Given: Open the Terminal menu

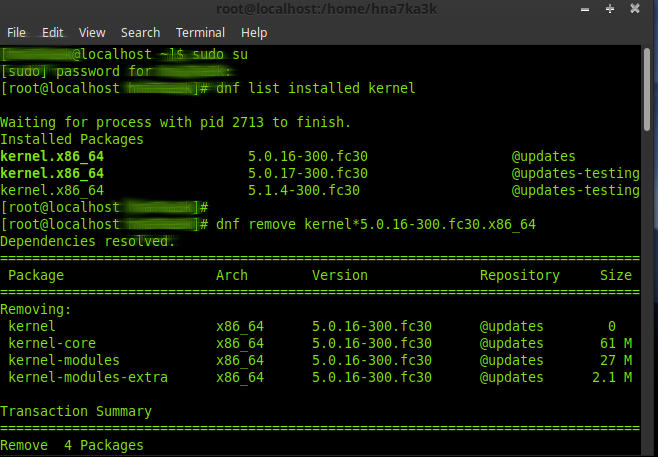Looking at the screenshot, I should click(200, 33).
